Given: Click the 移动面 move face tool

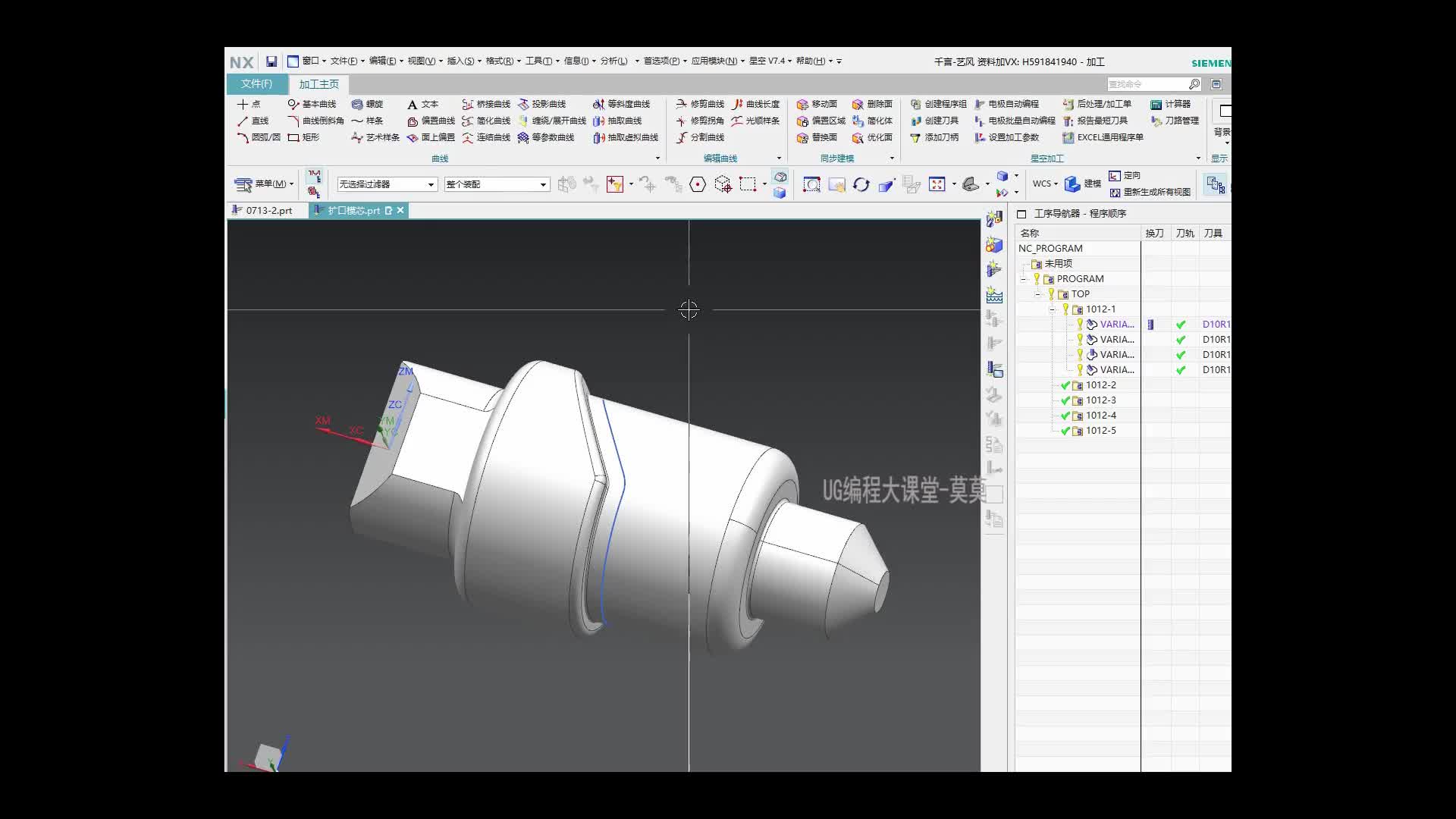Looking at the screenshot, I should [x=817, y=104].
